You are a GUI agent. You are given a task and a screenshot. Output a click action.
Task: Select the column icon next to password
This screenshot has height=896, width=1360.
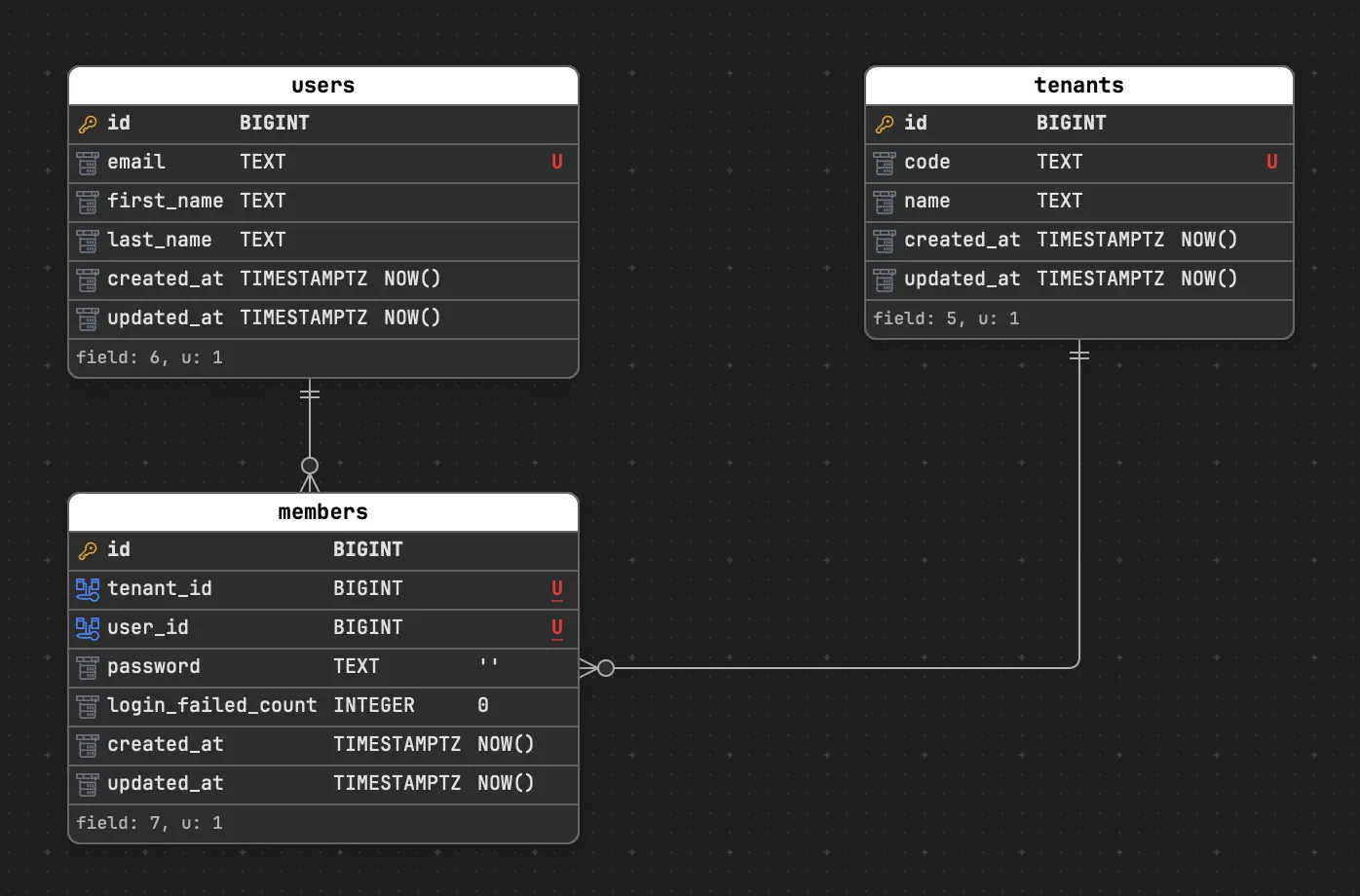[x=88, y=667]
